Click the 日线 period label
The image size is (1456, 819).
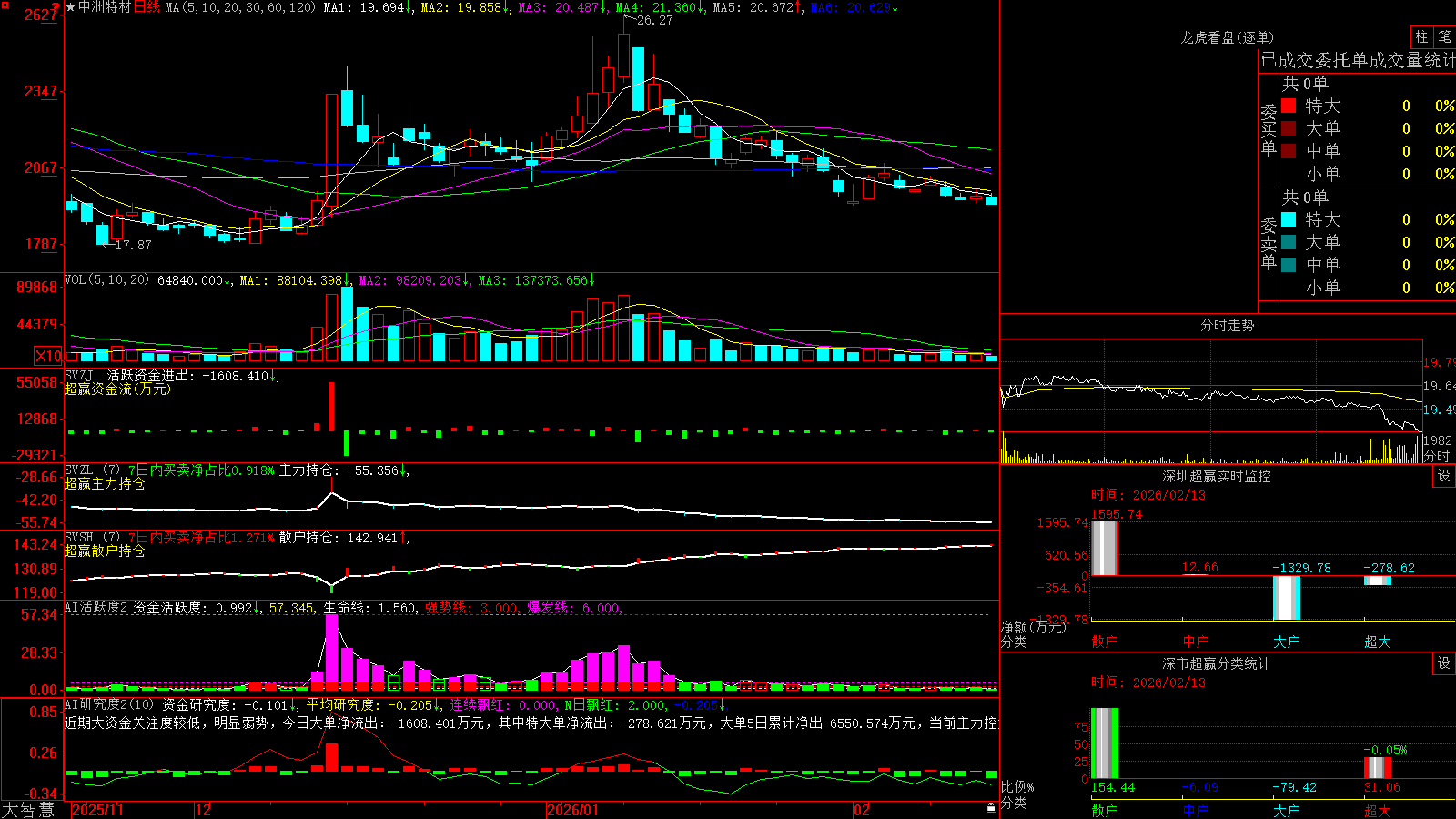[x=147, y=7]
